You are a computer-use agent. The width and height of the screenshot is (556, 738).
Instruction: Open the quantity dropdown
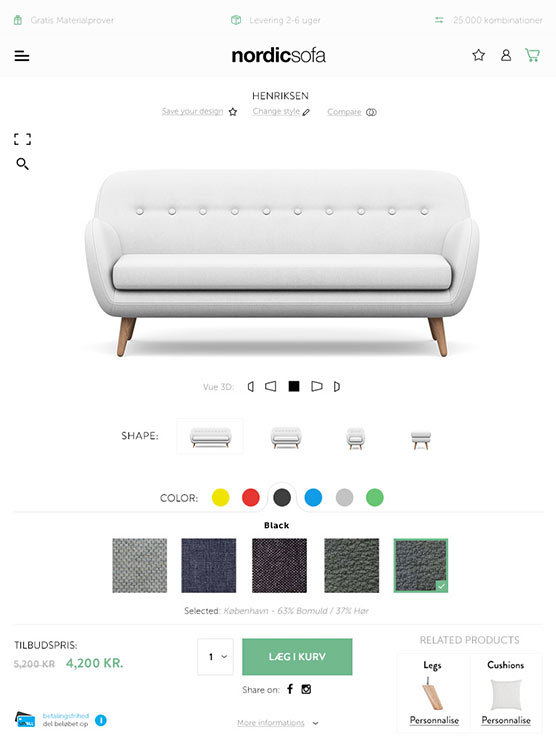click(x=216, y=657)
